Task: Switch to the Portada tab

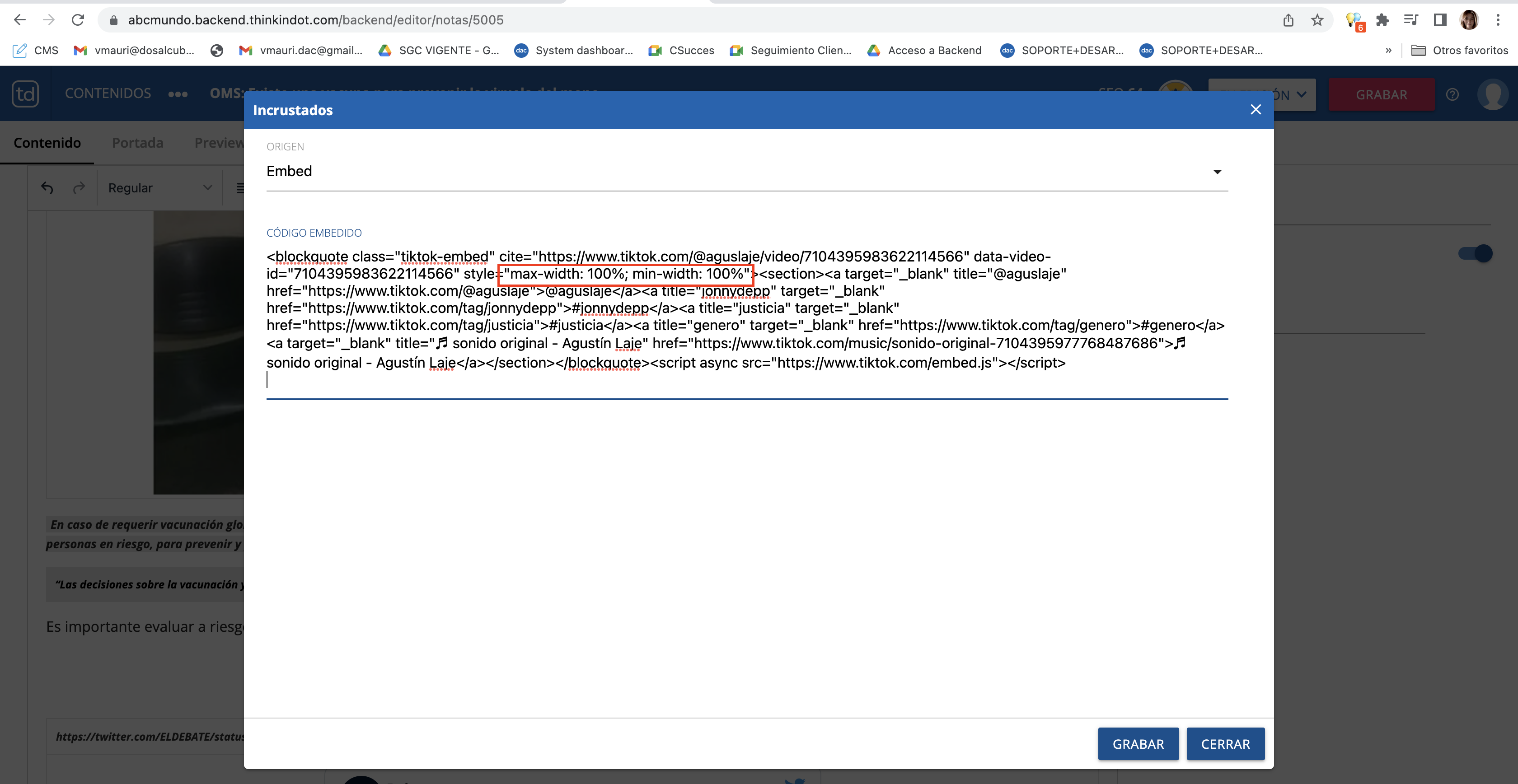Action: (x=138, y=143)
